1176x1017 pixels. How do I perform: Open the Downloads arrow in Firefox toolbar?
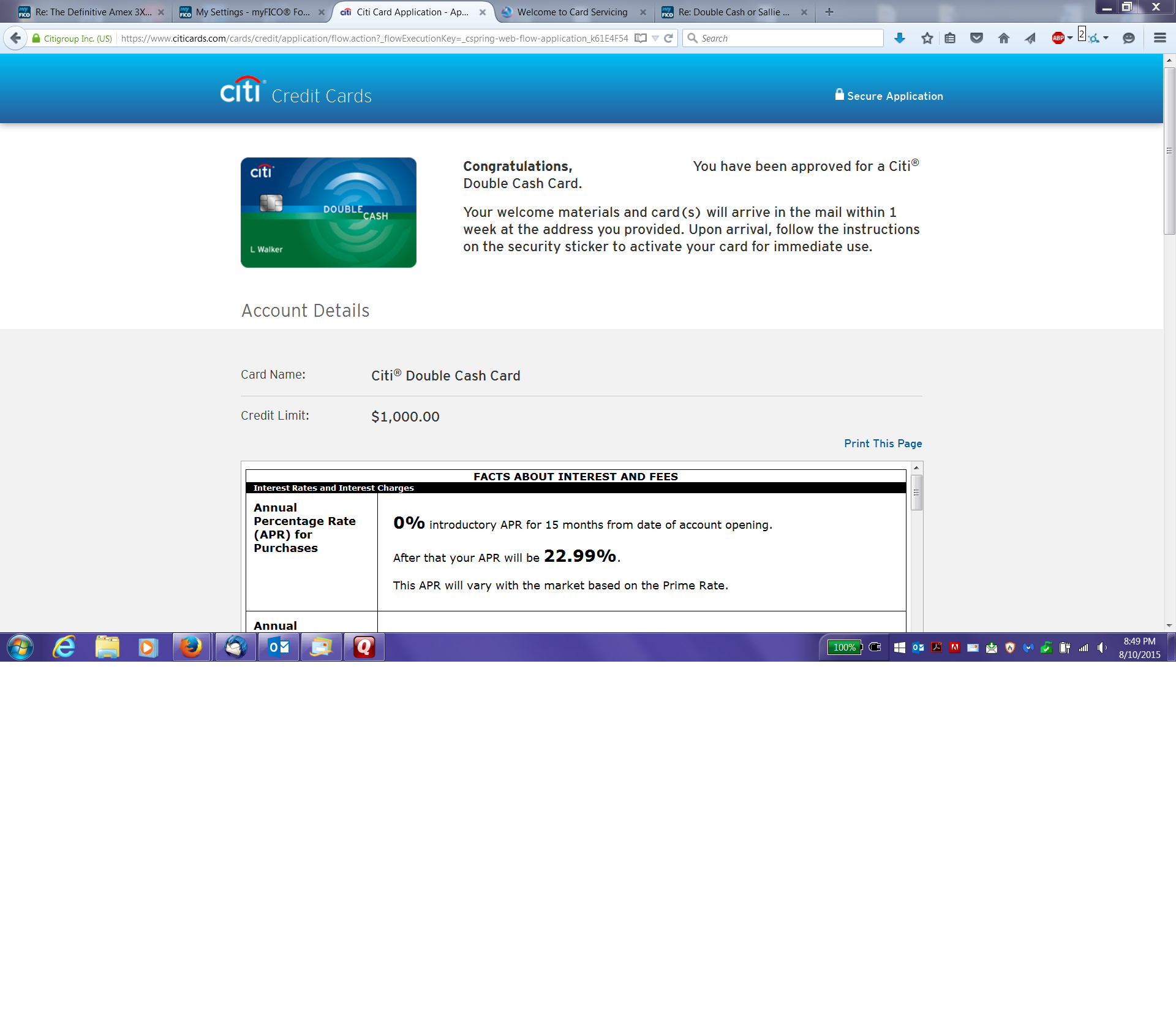pos(899,38)
